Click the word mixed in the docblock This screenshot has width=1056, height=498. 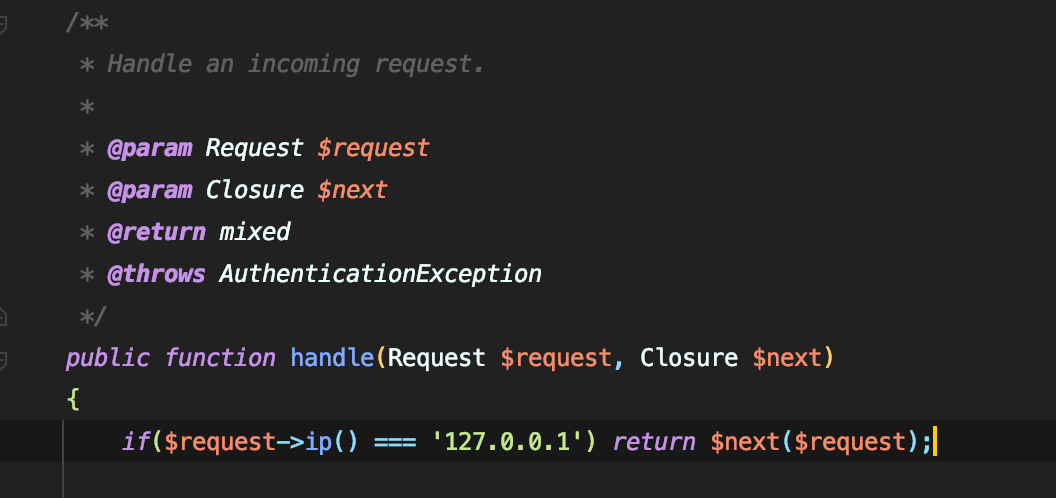tap(254, 232)
